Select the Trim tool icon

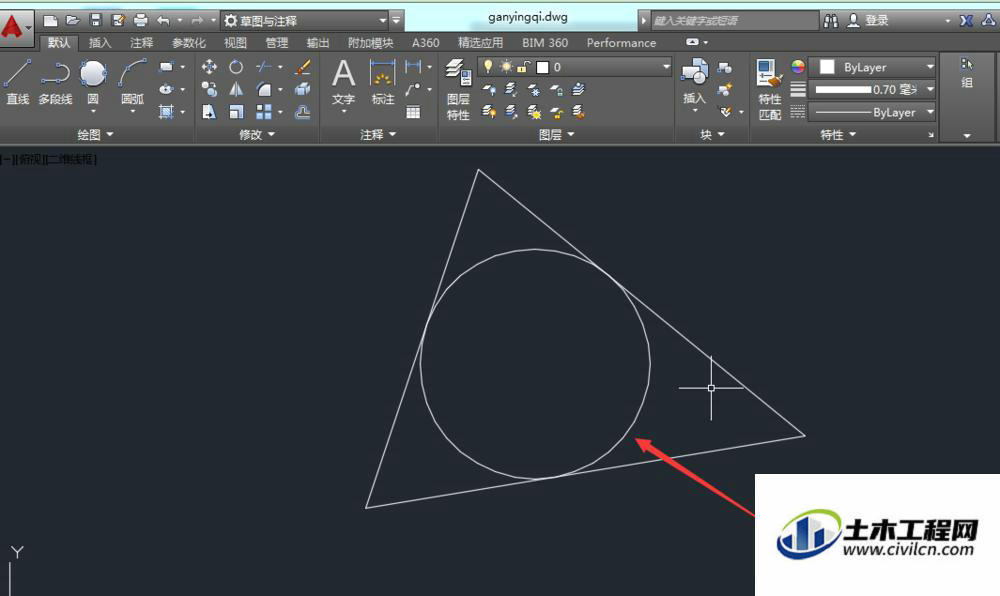click(263, 67)
